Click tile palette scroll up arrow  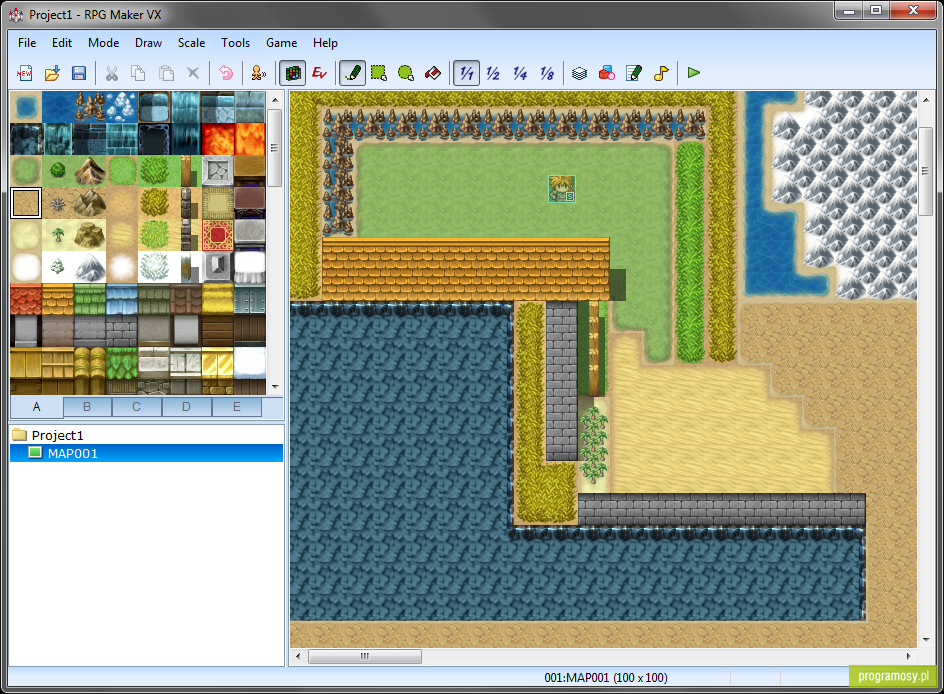275,100
